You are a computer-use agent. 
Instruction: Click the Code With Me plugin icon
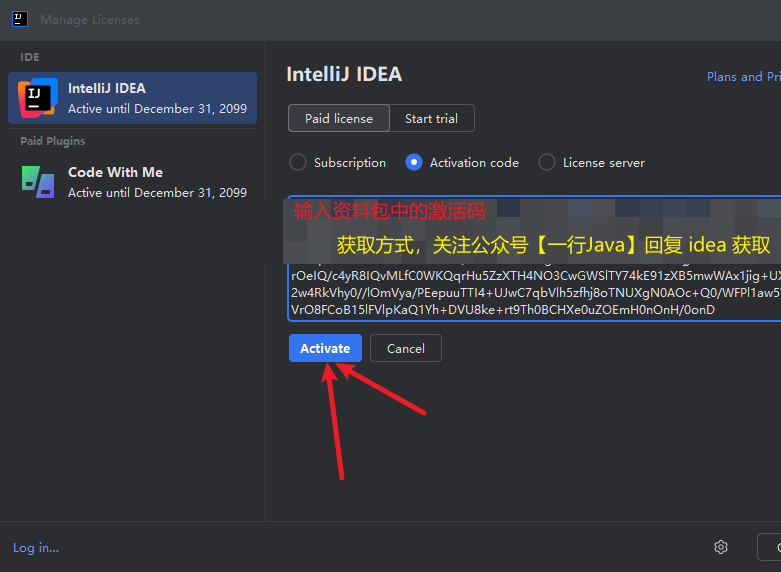[38, 182]
